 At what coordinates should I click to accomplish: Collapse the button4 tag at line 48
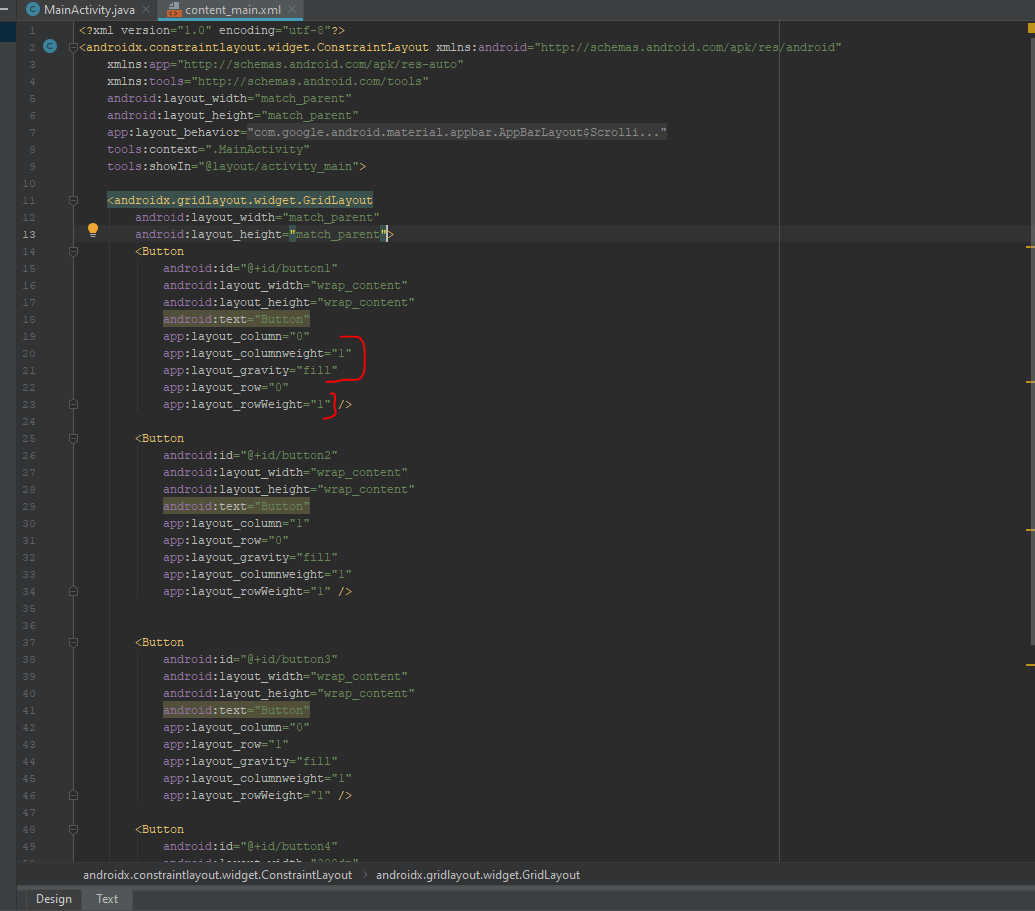point(73,828)
